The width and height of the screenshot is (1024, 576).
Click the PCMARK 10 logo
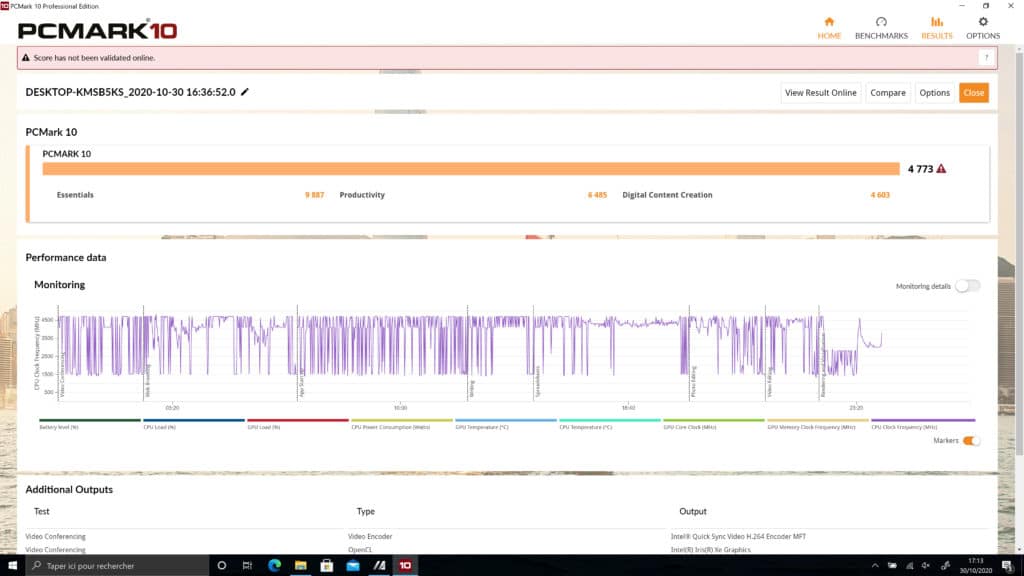point(98,30)
